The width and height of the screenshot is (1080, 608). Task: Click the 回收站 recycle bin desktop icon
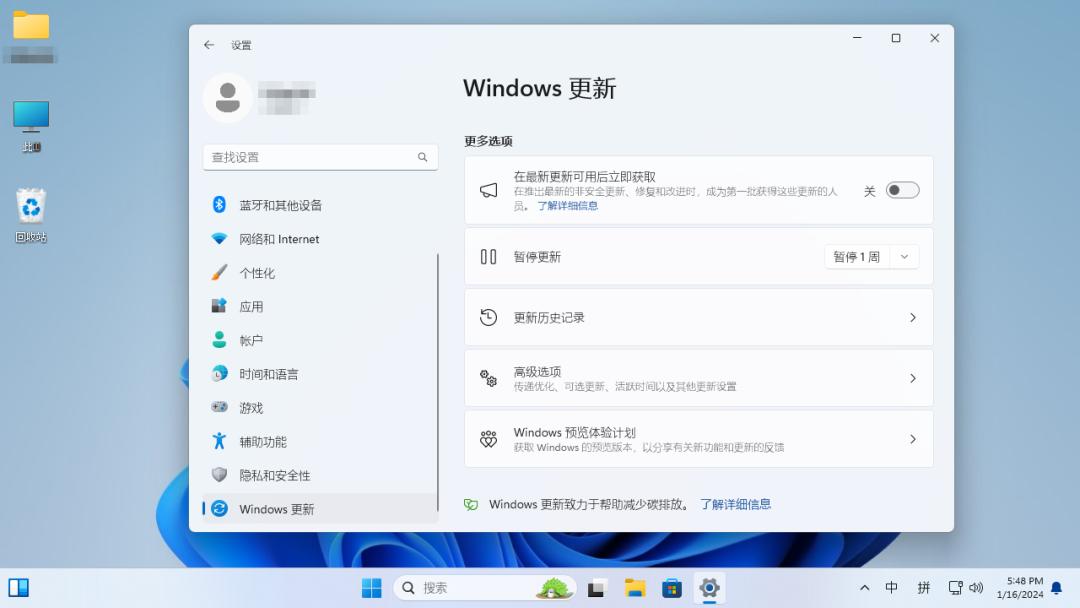point(31,215)
